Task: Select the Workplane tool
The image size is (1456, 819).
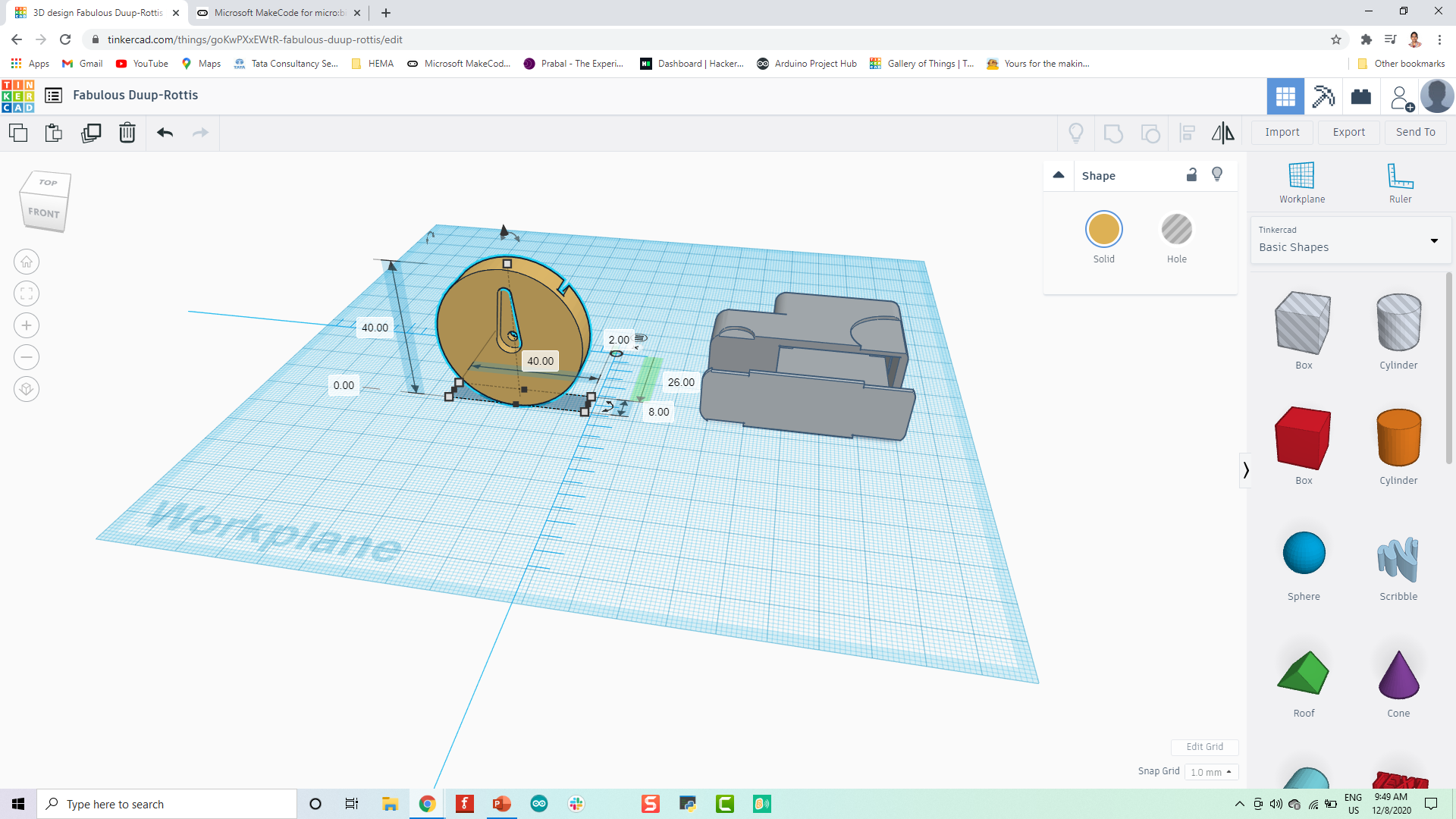Action: tap(1302, 183)
